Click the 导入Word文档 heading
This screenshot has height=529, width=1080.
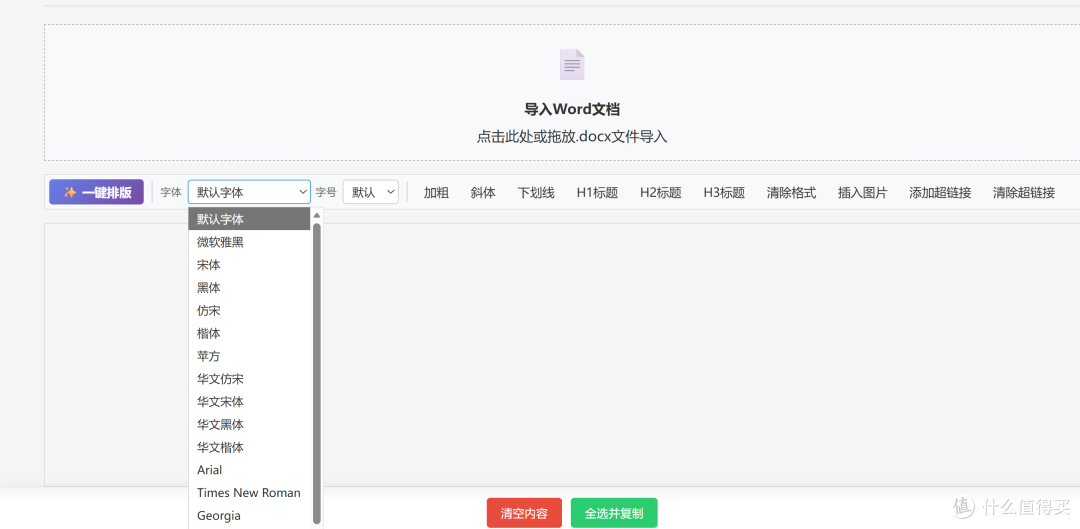point(572,109)
